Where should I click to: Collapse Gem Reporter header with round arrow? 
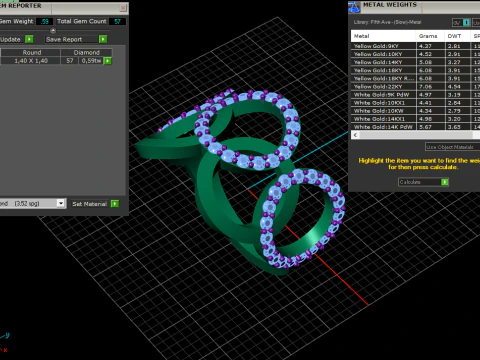[53, 30]
